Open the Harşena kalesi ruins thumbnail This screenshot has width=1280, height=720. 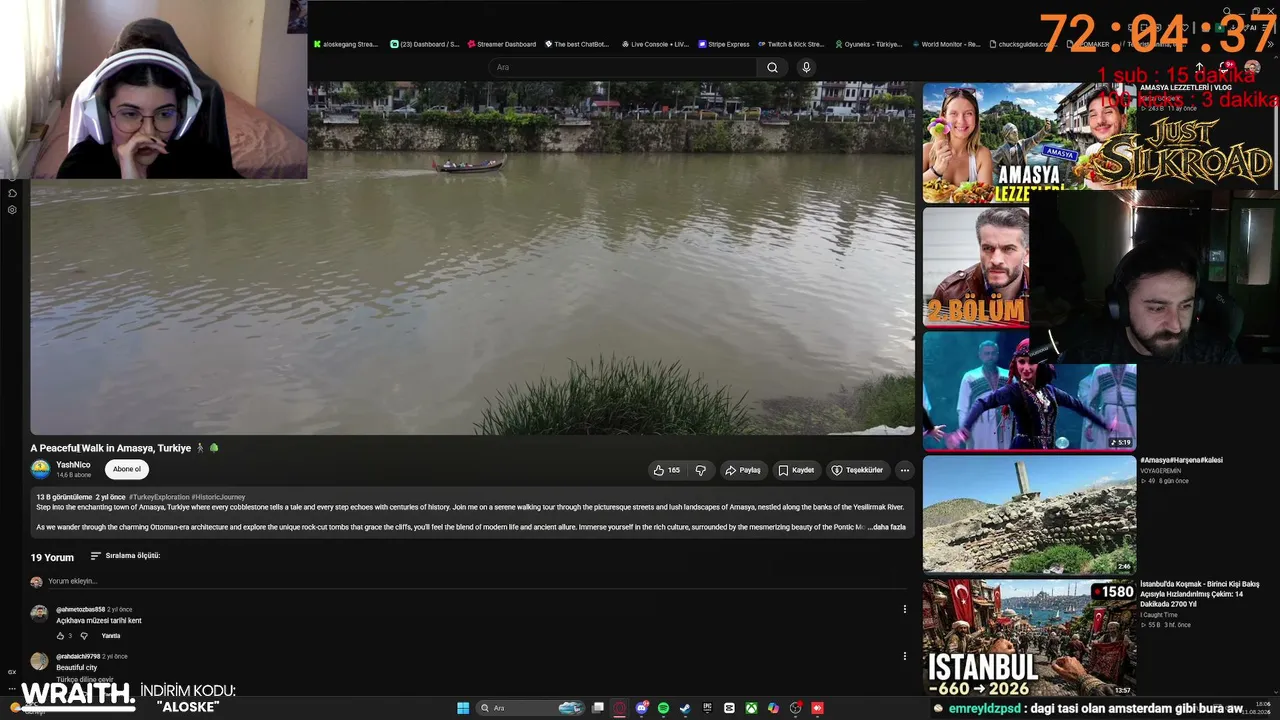point(1029,514)
